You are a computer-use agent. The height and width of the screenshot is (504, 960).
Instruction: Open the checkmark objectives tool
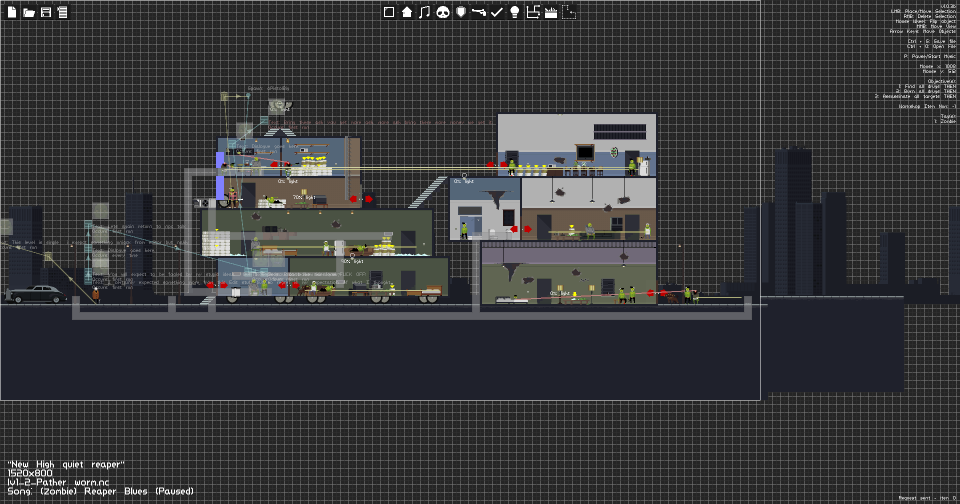pyautogui.click(x=497, y=12)
